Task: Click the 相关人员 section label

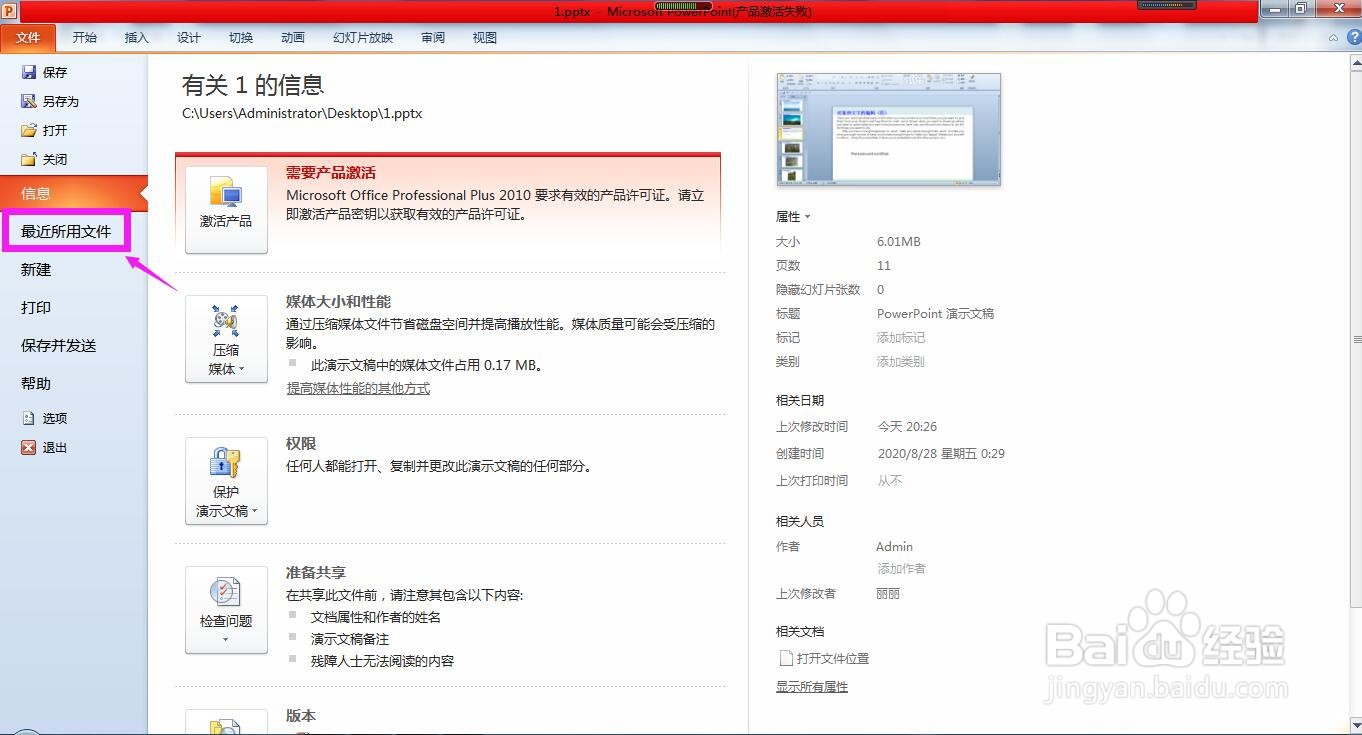Action: (800, 521)
